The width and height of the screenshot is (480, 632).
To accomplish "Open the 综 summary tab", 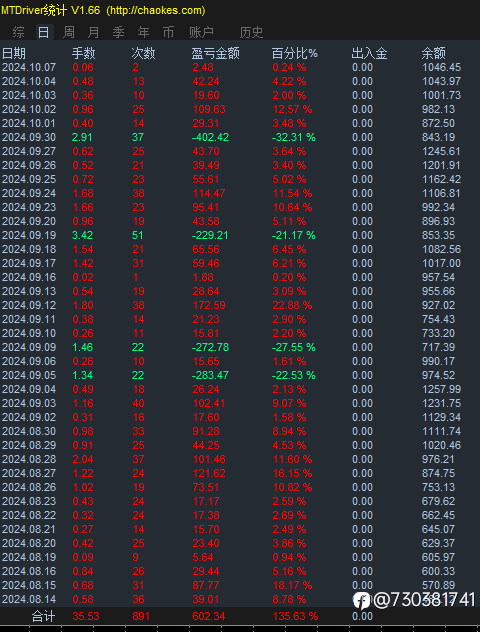I will coord(19,32).
